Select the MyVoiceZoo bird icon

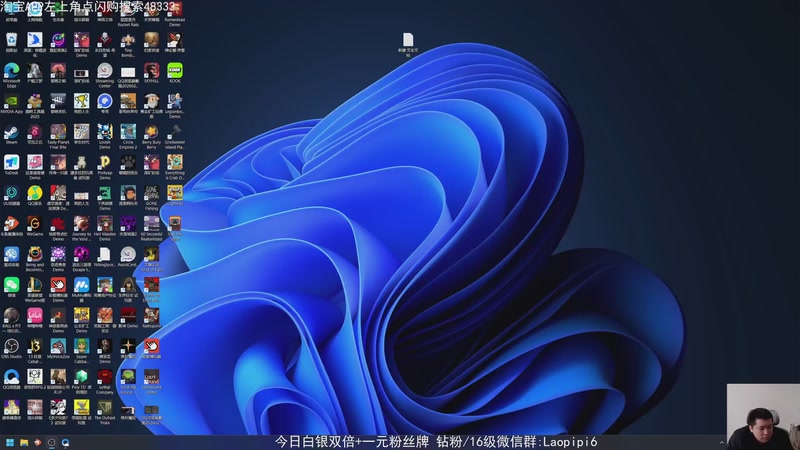[x=58, y=346]
